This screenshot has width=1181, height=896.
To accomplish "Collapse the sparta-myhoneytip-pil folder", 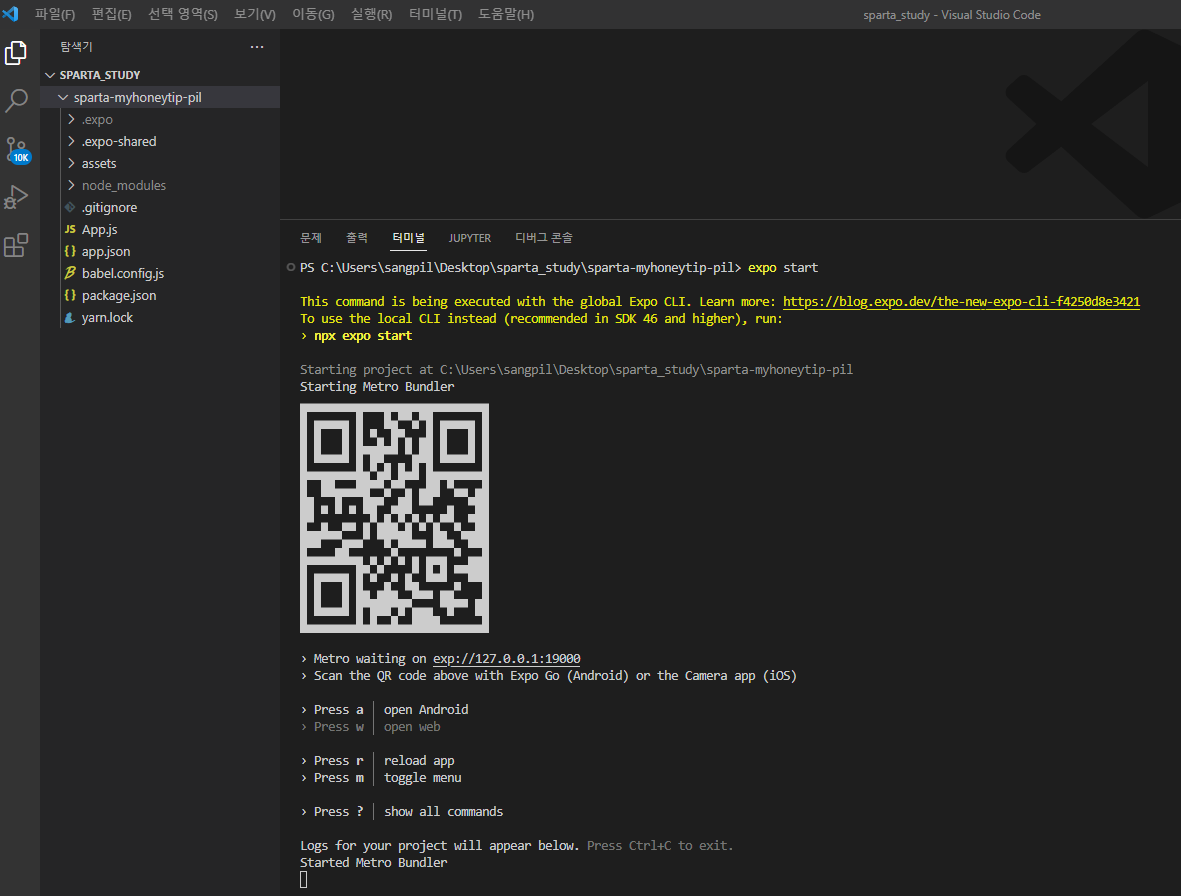I will tap(63, 97).
